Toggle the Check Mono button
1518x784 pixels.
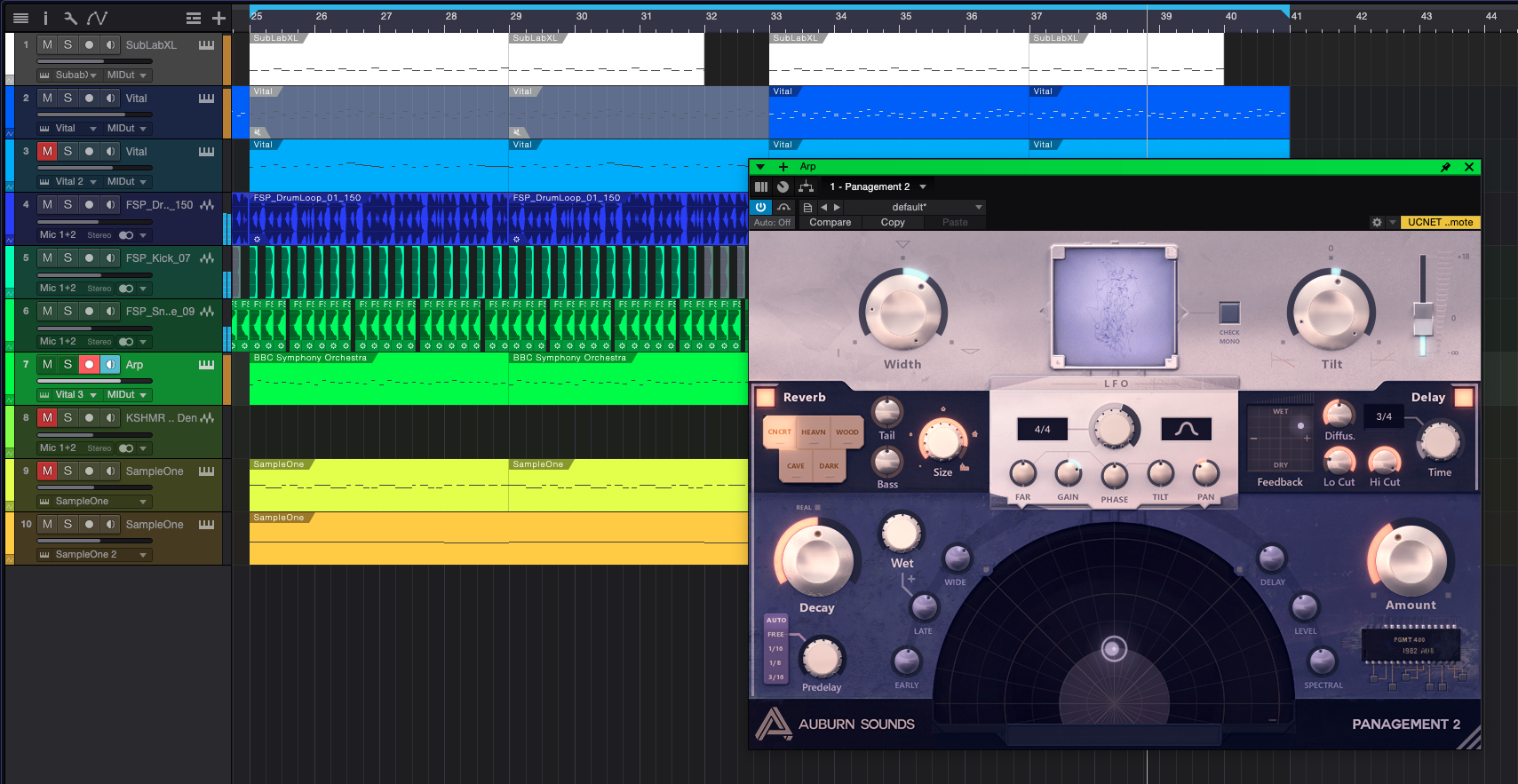[x=1229, y=313]
